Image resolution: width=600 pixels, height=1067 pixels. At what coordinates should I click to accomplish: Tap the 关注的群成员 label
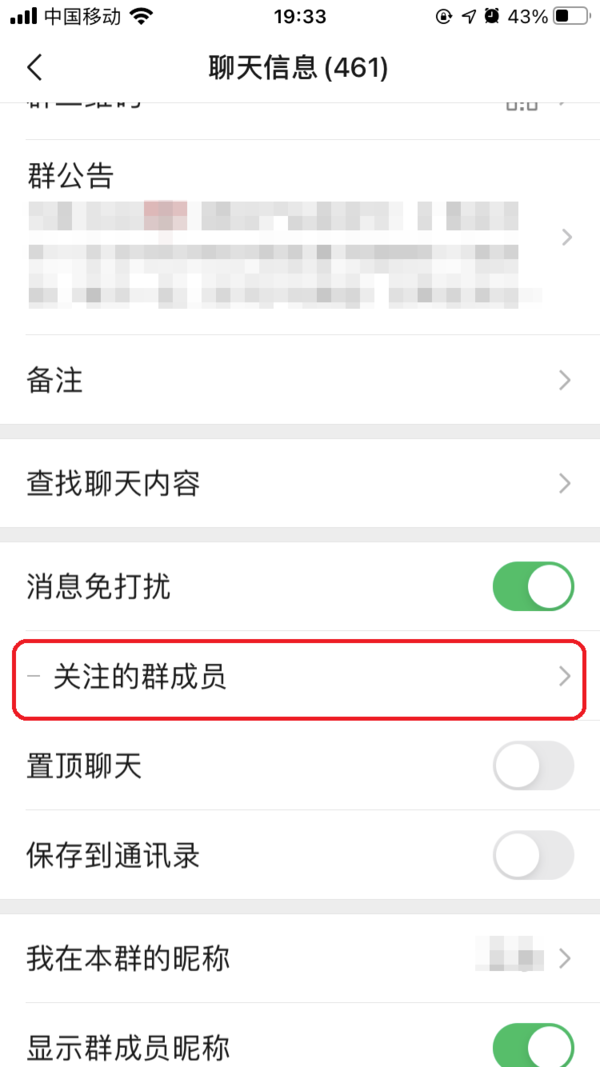[140, 678]
